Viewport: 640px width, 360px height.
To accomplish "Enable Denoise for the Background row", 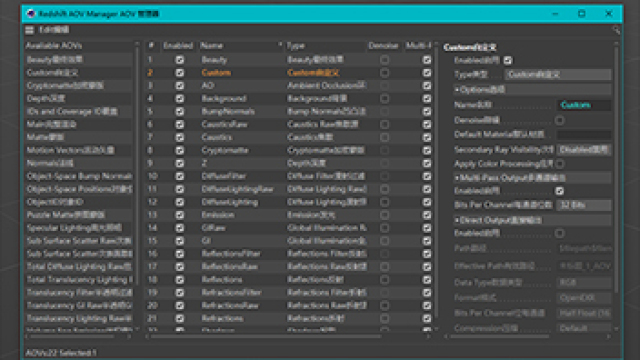I will (384, 98).
